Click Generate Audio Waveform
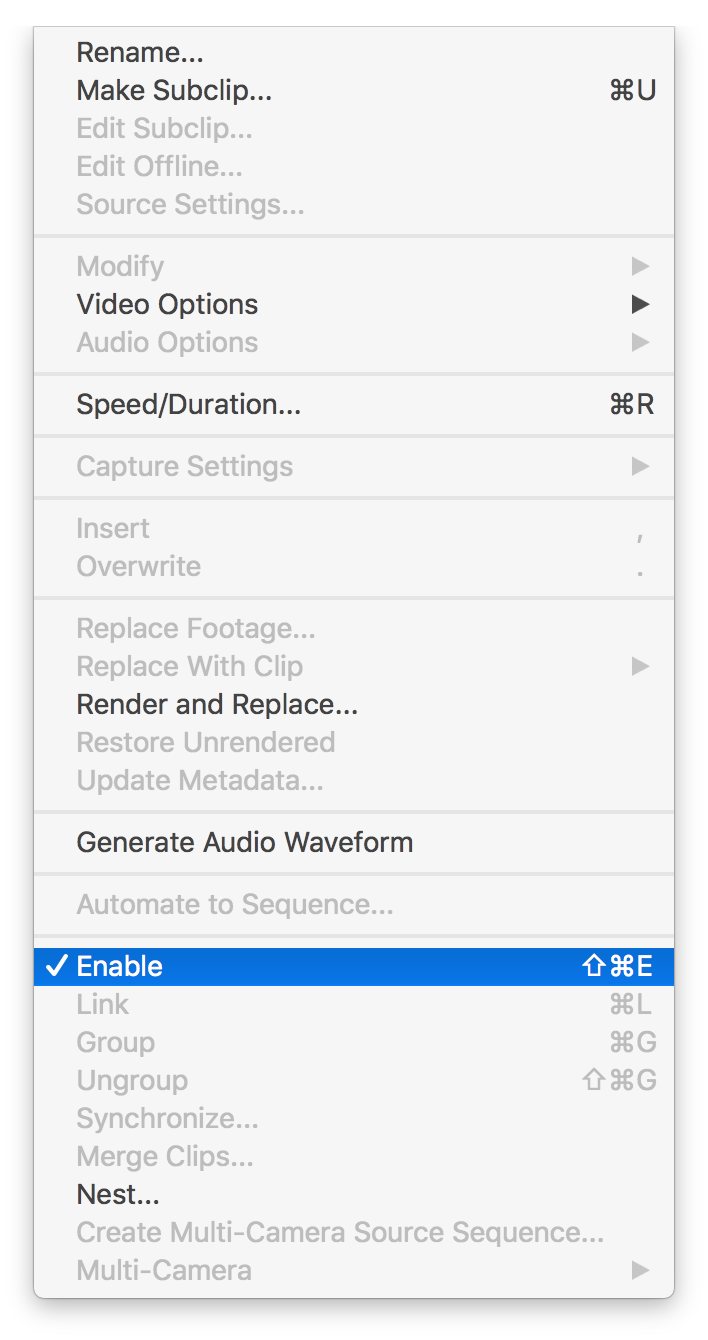The width and height of the screenshot is (708, 1340). (x=244, y=843)
